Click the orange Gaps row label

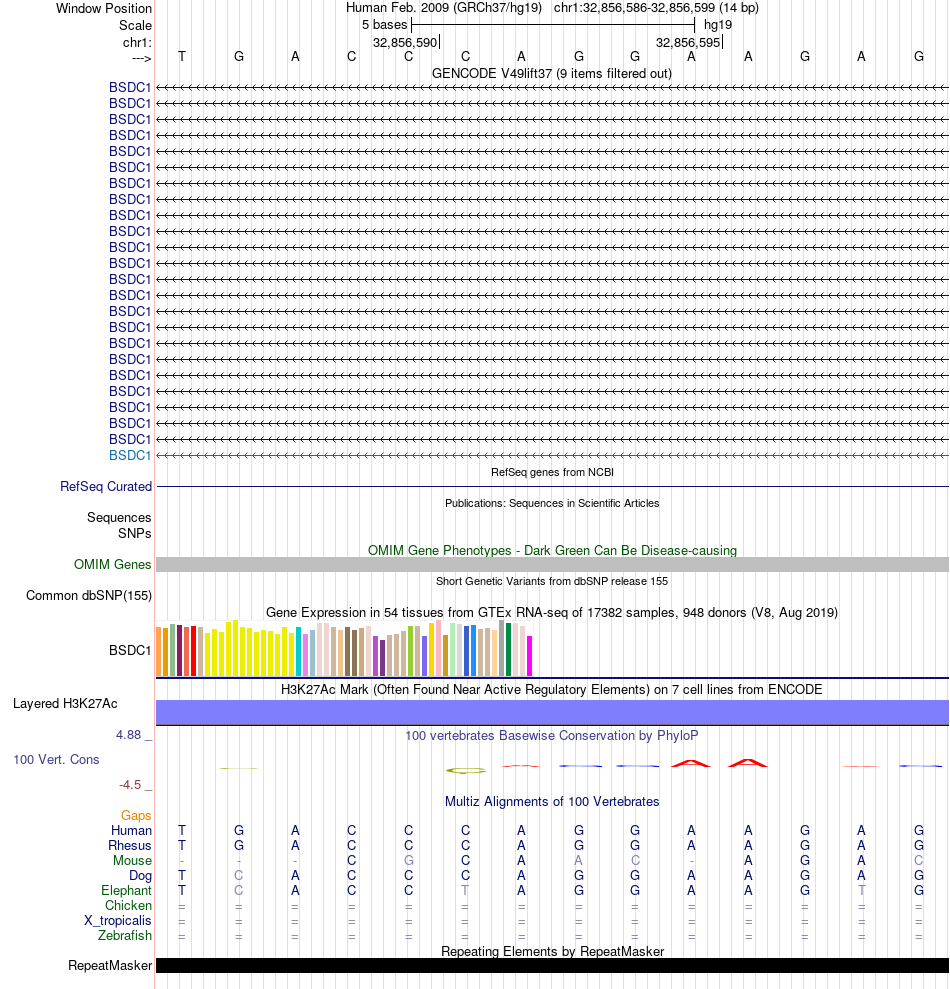pos(136,816)
